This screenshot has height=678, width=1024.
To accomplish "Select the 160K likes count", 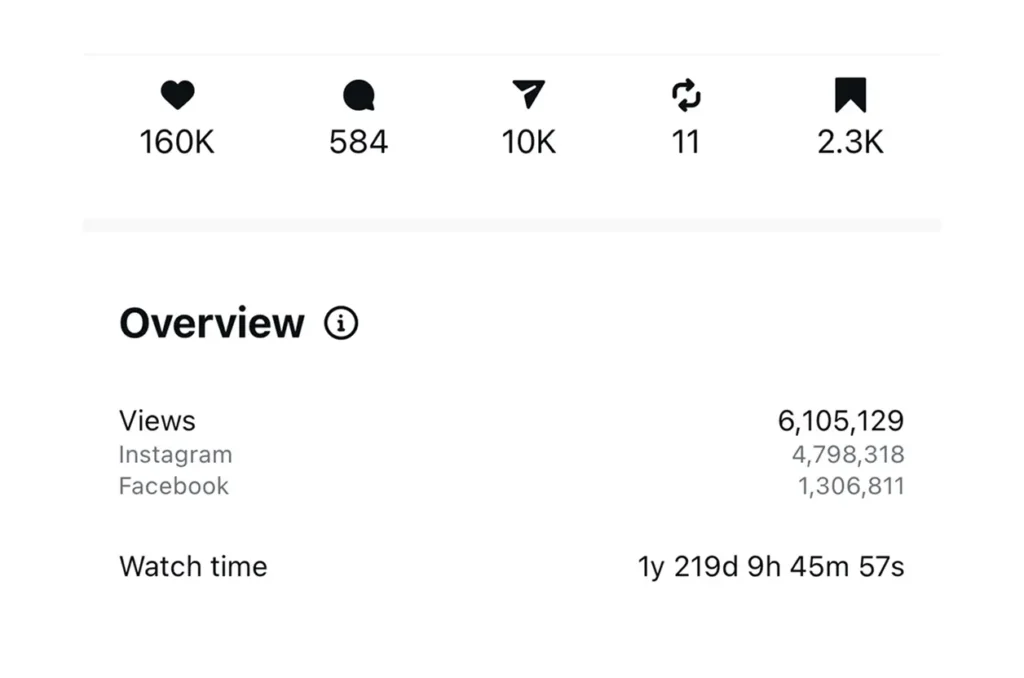I will pos(177,142).
